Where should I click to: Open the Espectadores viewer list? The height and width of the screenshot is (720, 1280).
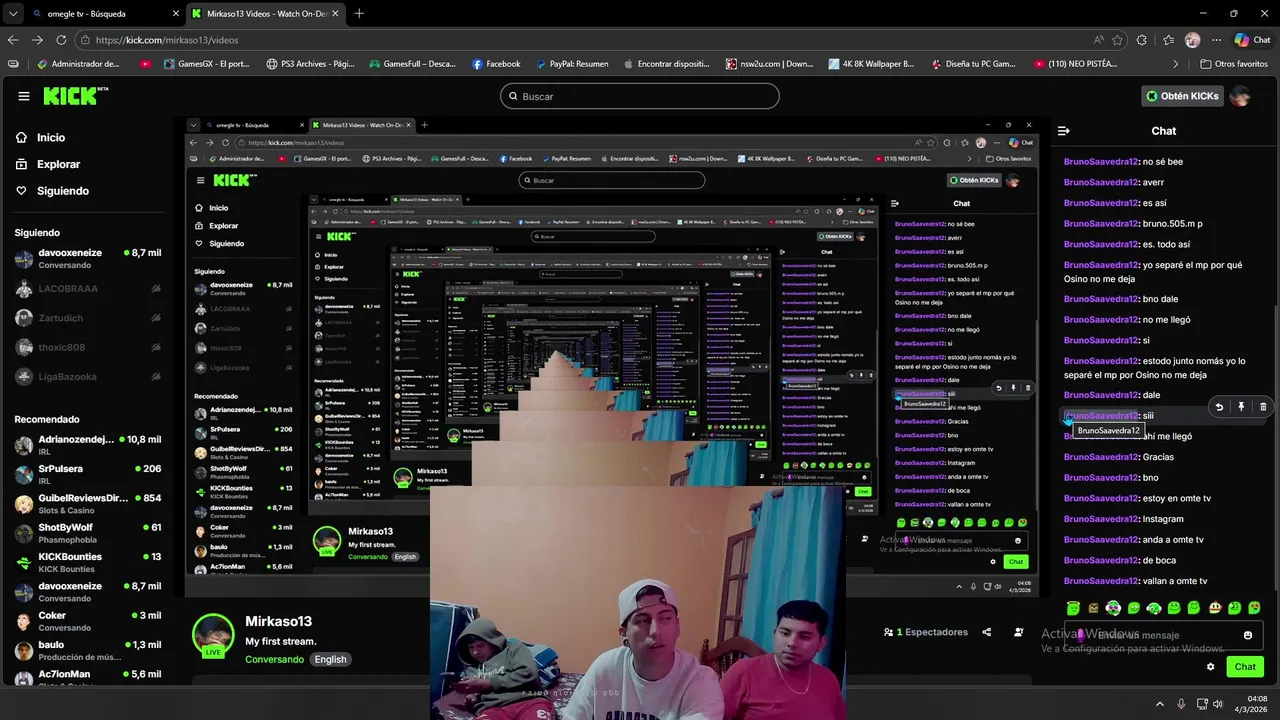(926, 632)
